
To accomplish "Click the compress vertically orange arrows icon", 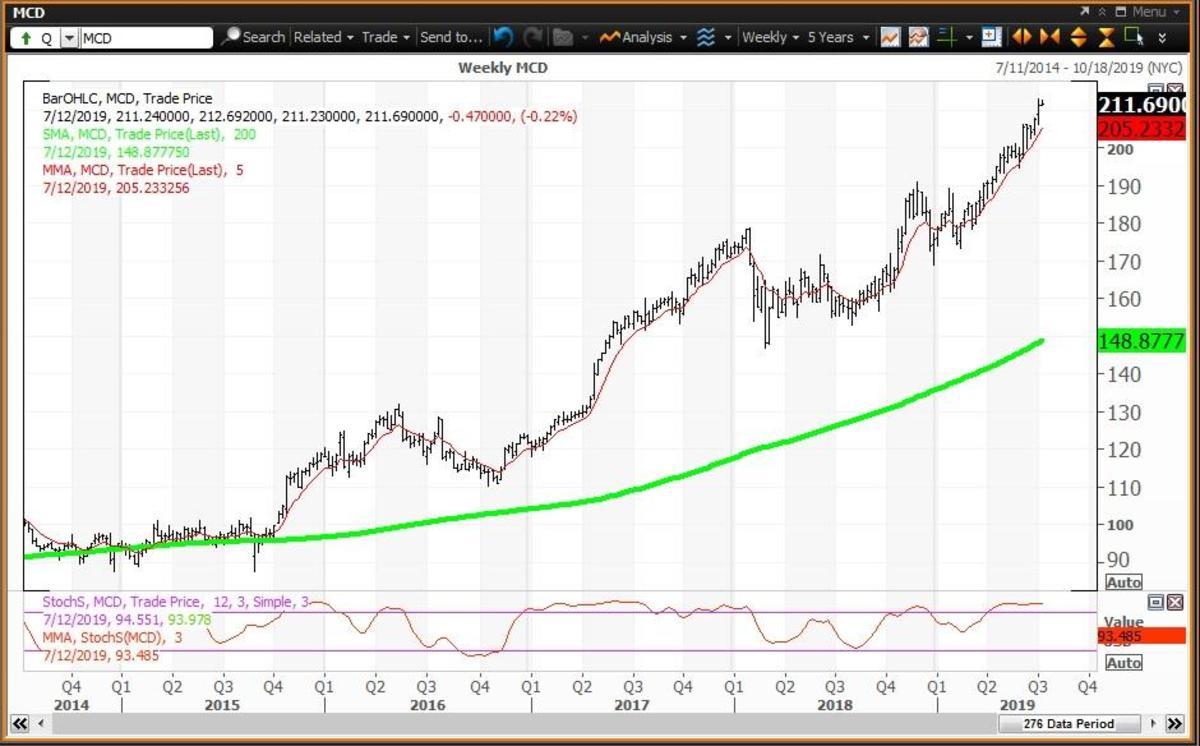I will tap(1106, 37).
